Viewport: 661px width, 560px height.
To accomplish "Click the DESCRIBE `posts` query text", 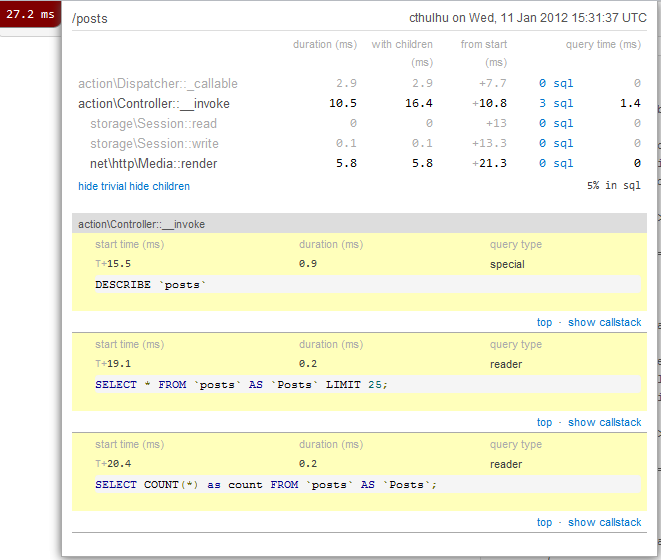I will click(150, 285).
